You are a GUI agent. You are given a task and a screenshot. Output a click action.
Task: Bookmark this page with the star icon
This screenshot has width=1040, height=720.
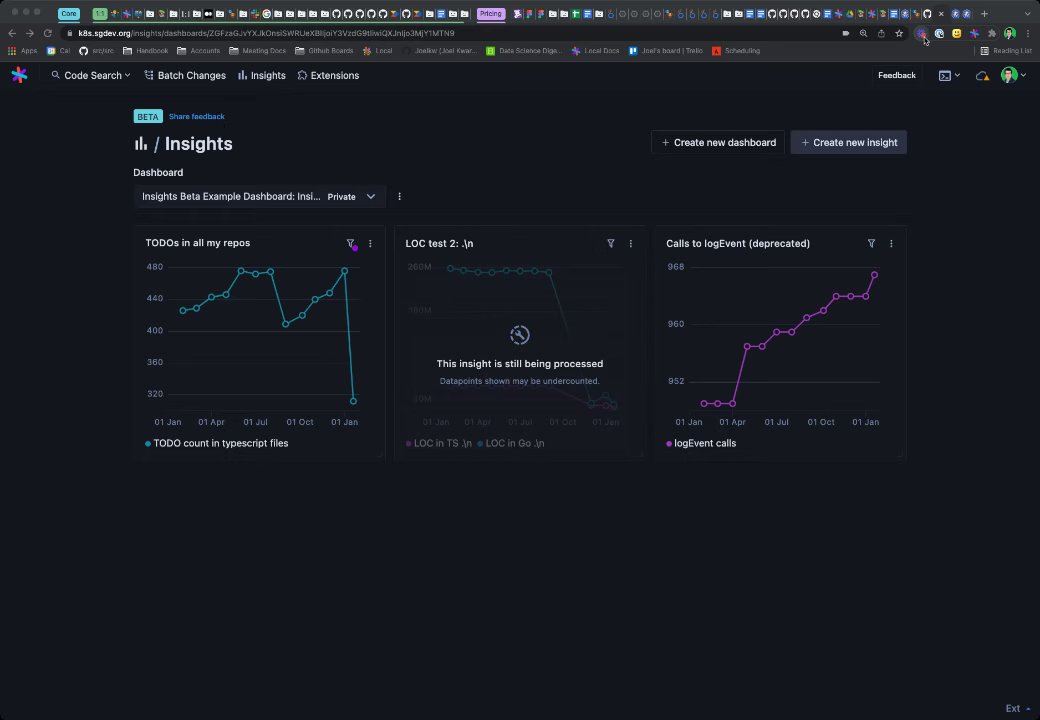pos(899,33)
